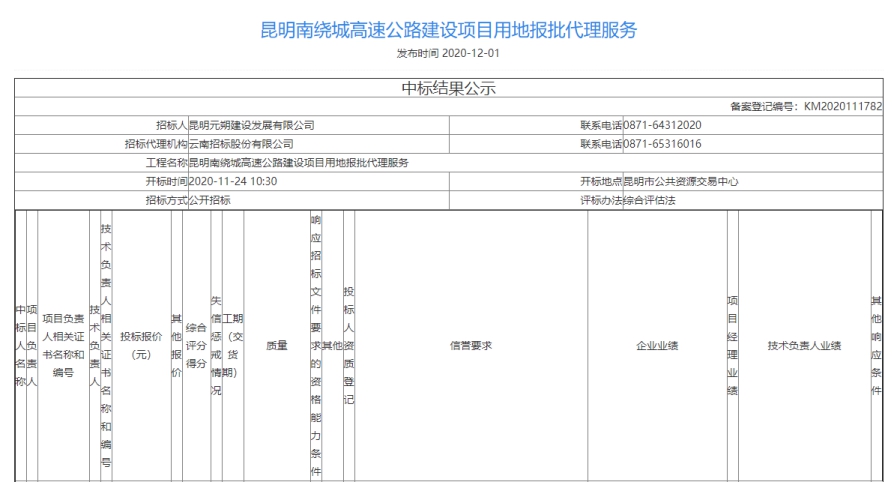Select the 企业业绩 column header

coord(657,345)
